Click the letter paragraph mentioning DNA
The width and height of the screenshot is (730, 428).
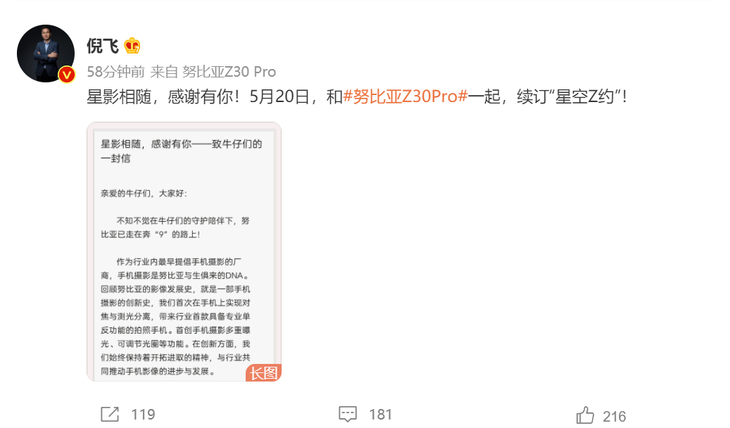[x=176, y=316]
